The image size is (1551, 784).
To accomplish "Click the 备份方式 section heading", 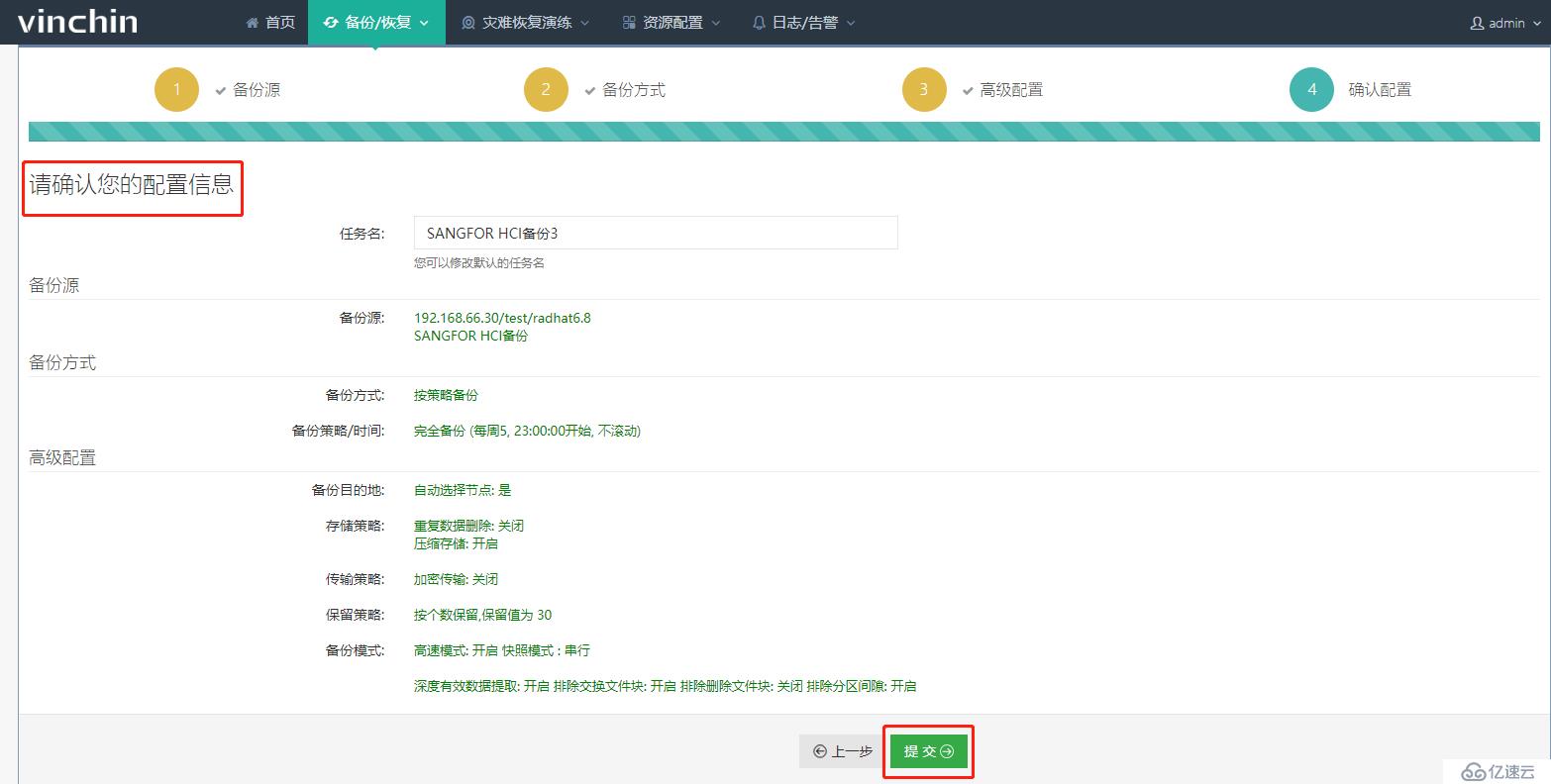I will point(62,362).
